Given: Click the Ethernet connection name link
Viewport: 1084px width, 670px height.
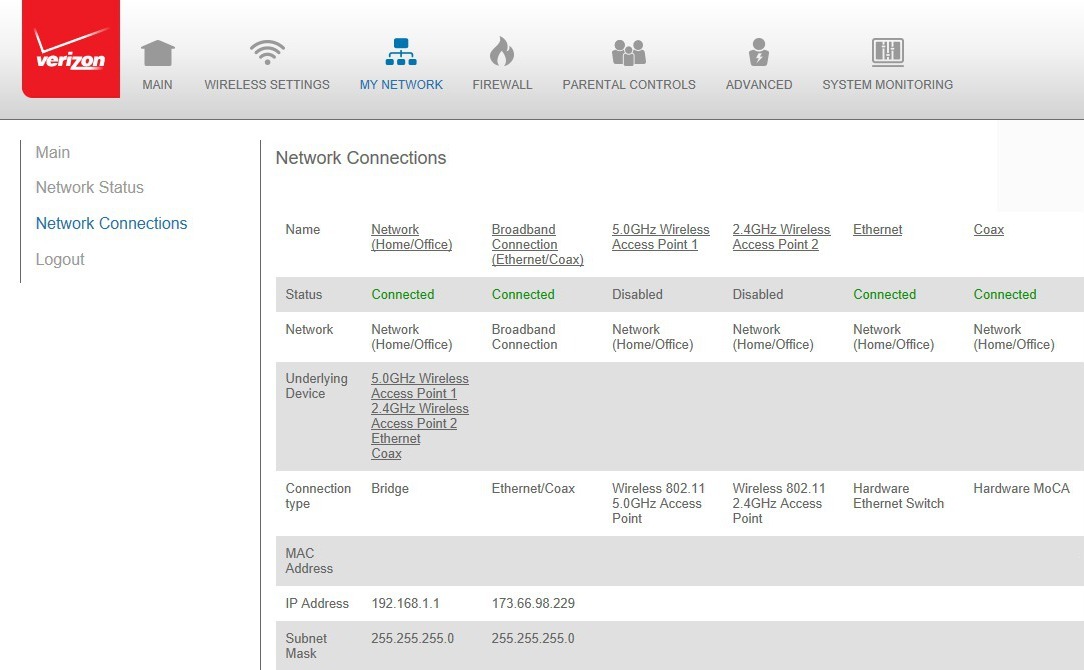Looking at the screenshot, I should click(x=877, y=229).
